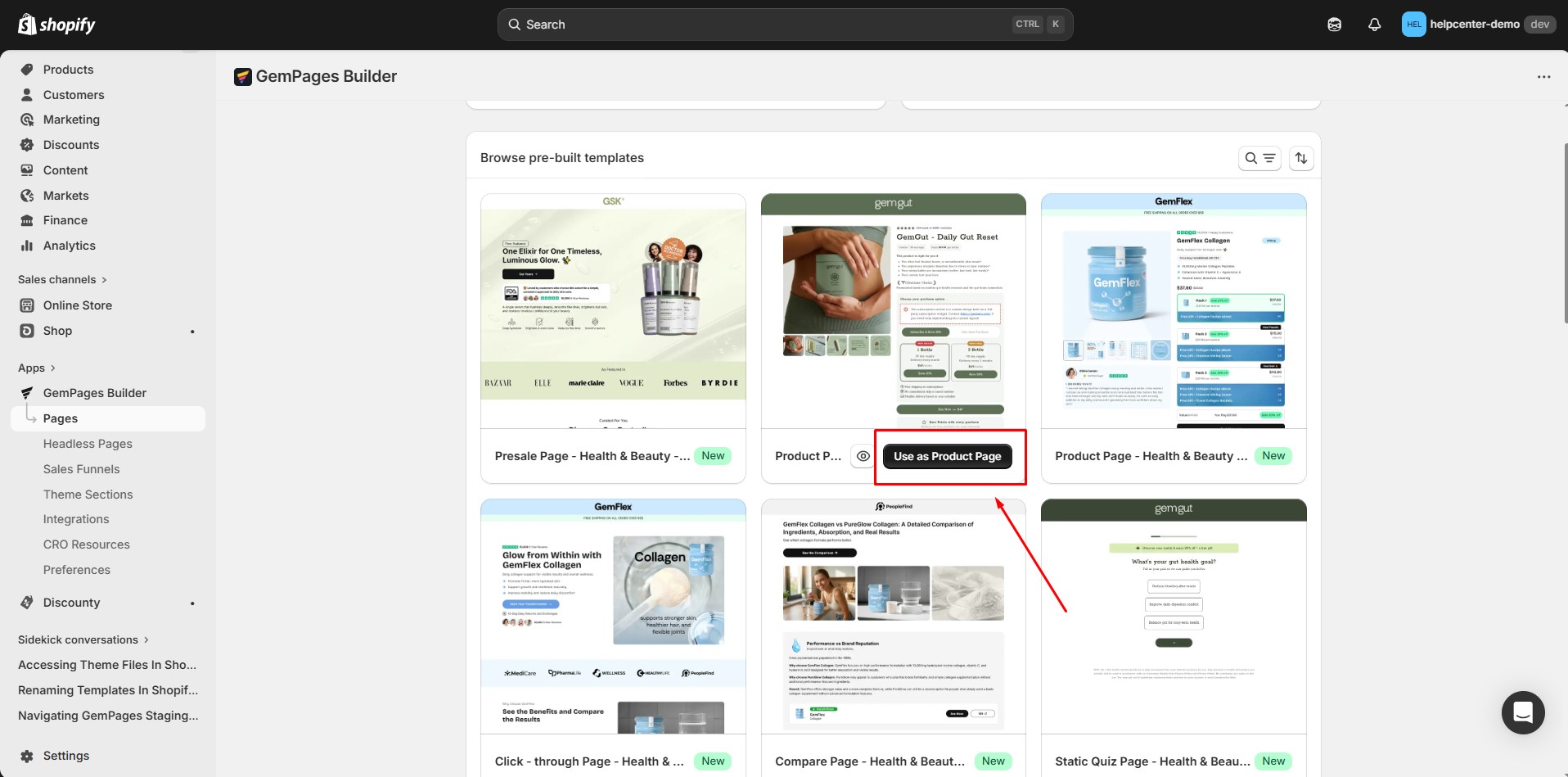The image size is (1568, 777).
Task: Preview the GemGut Product Page template
Action: [x=863, y=456]
